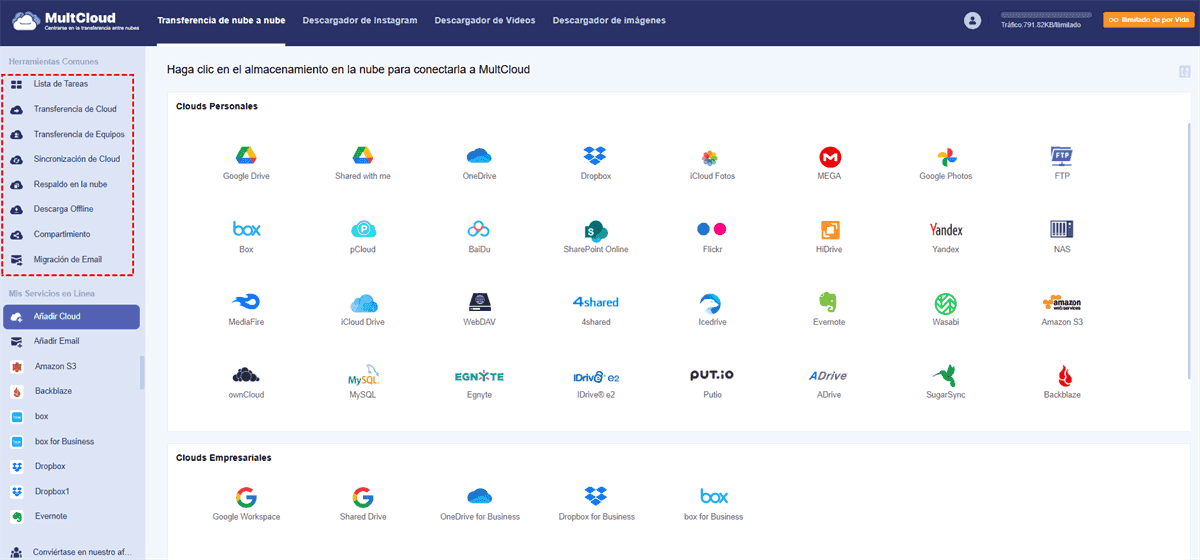This screenshot has width=1200, height=560.
Task: Select Google Photos icon
Action: pyautogui.click(x=946, y=163)
